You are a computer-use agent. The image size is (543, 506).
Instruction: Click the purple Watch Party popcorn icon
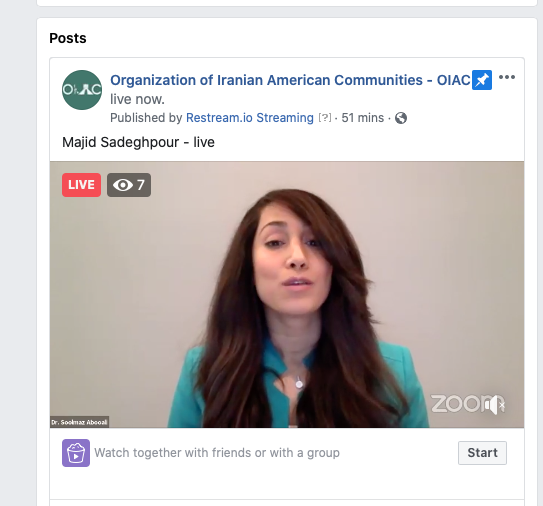coord(76,453)
